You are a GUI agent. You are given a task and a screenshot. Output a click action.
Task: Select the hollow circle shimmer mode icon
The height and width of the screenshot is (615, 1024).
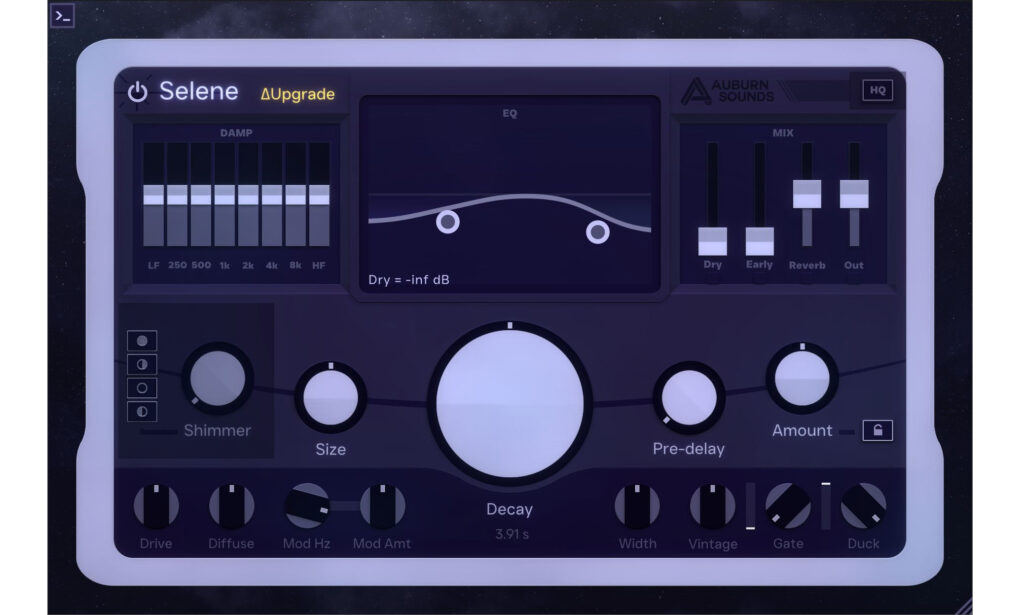(x=142, y=389)
